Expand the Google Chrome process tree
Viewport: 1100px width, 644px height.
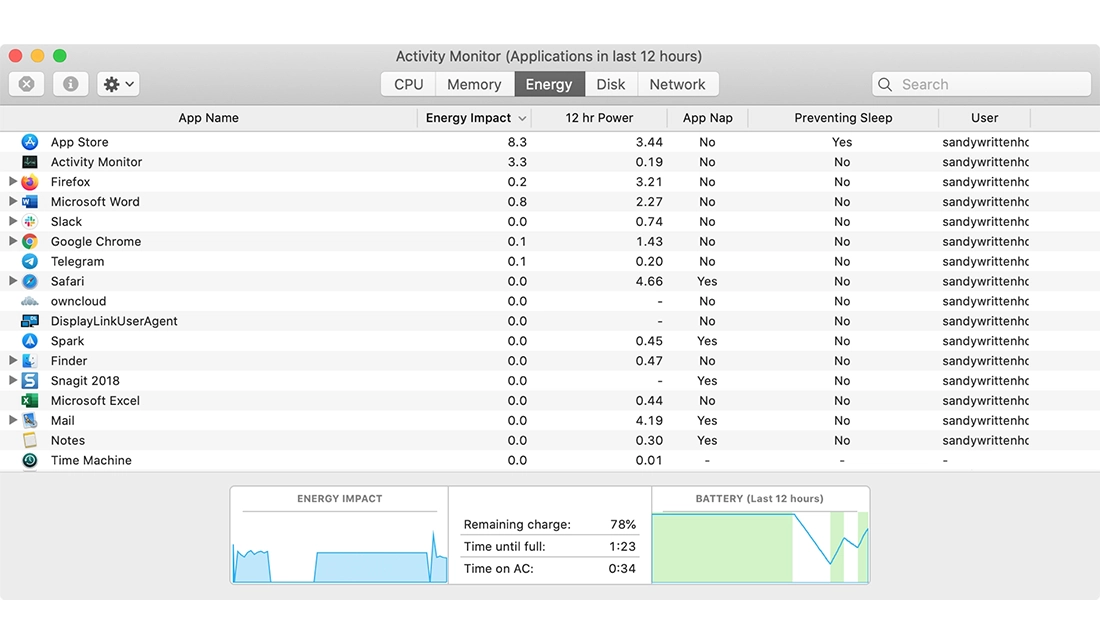point(13,242)
